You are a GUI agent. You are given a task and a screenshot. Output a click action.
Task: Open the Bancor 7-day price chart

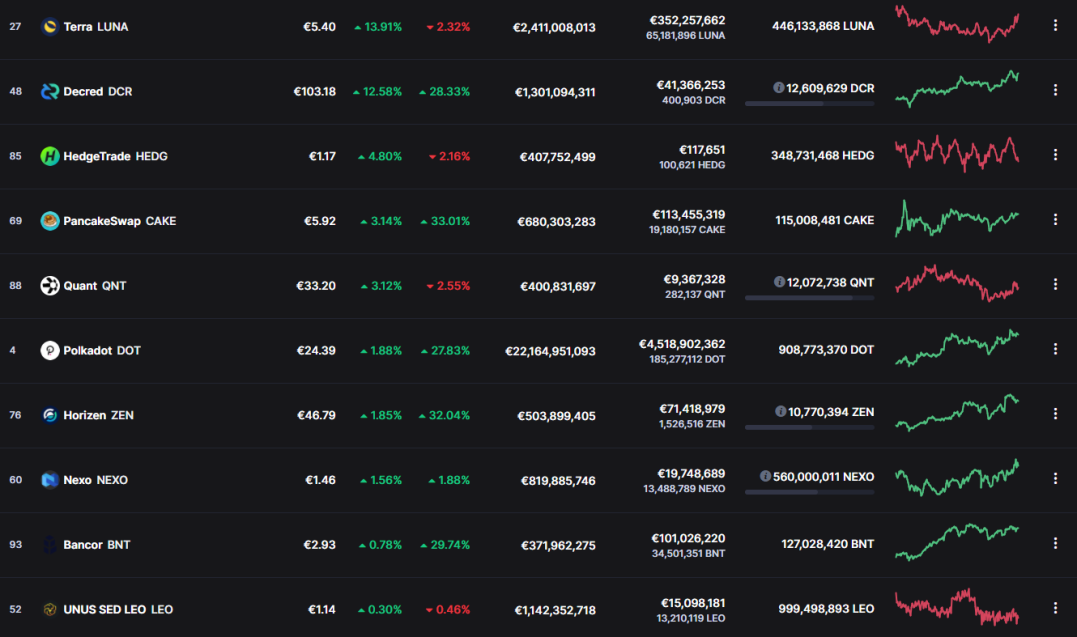957,542
